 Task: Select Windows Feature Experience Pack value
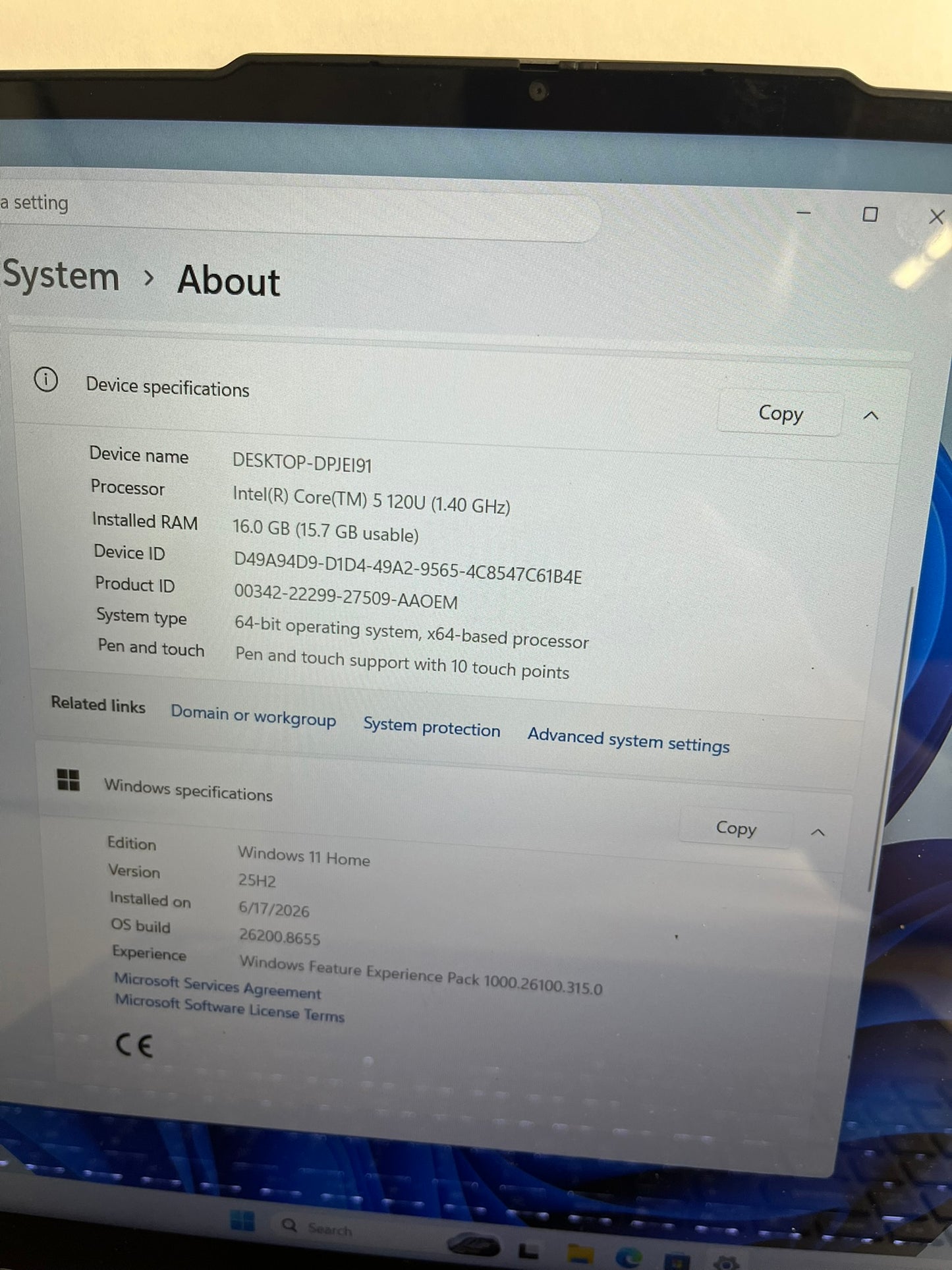(421, 975)
